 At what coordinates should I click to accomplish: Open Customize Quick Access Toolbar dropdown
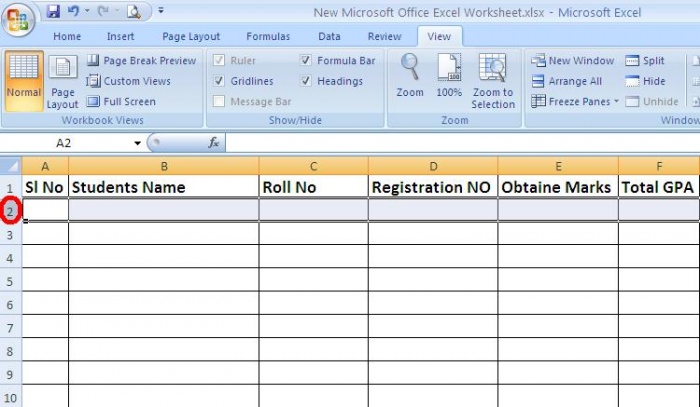pos(160,12)
